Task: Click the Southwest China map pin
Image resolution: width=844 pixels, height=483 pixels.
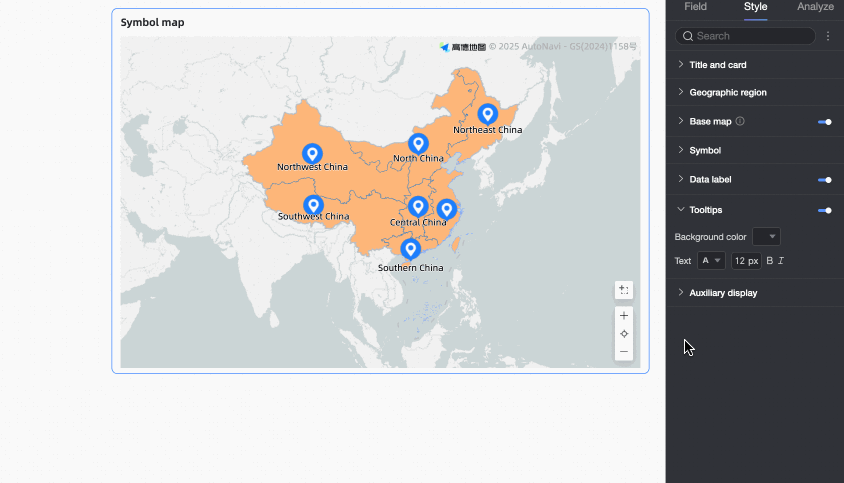Action: (313, 205)
